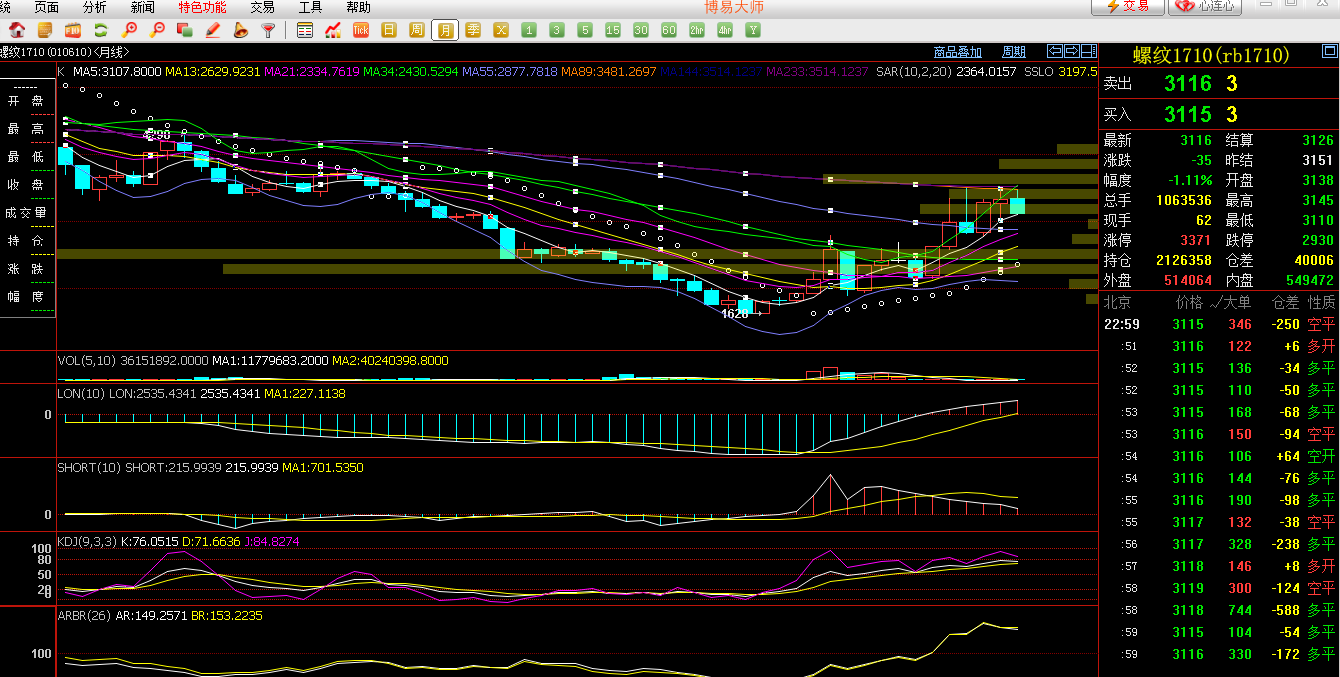Viewport: 1340px width, 677px height.
Task: Open the price alert bell icon
Action: tap(241, 30)
